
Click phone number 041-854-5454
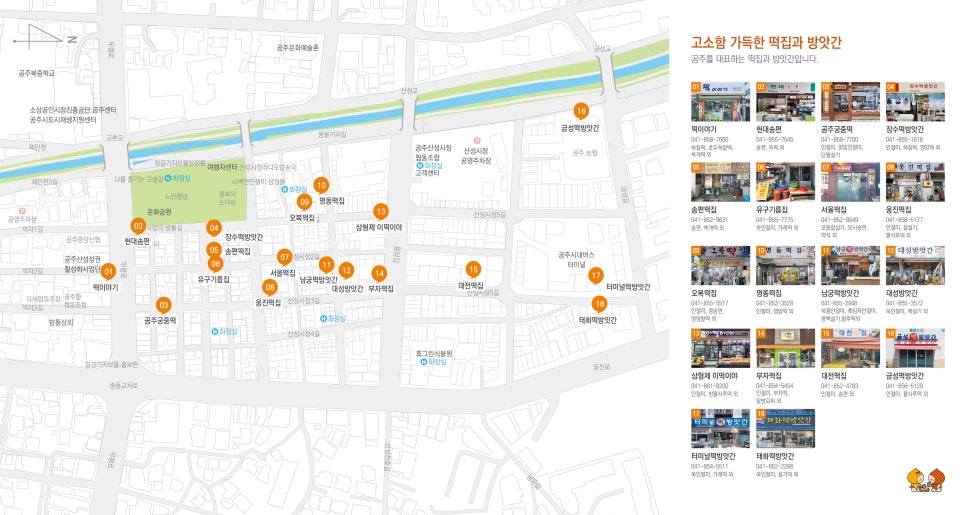[774, 386]
